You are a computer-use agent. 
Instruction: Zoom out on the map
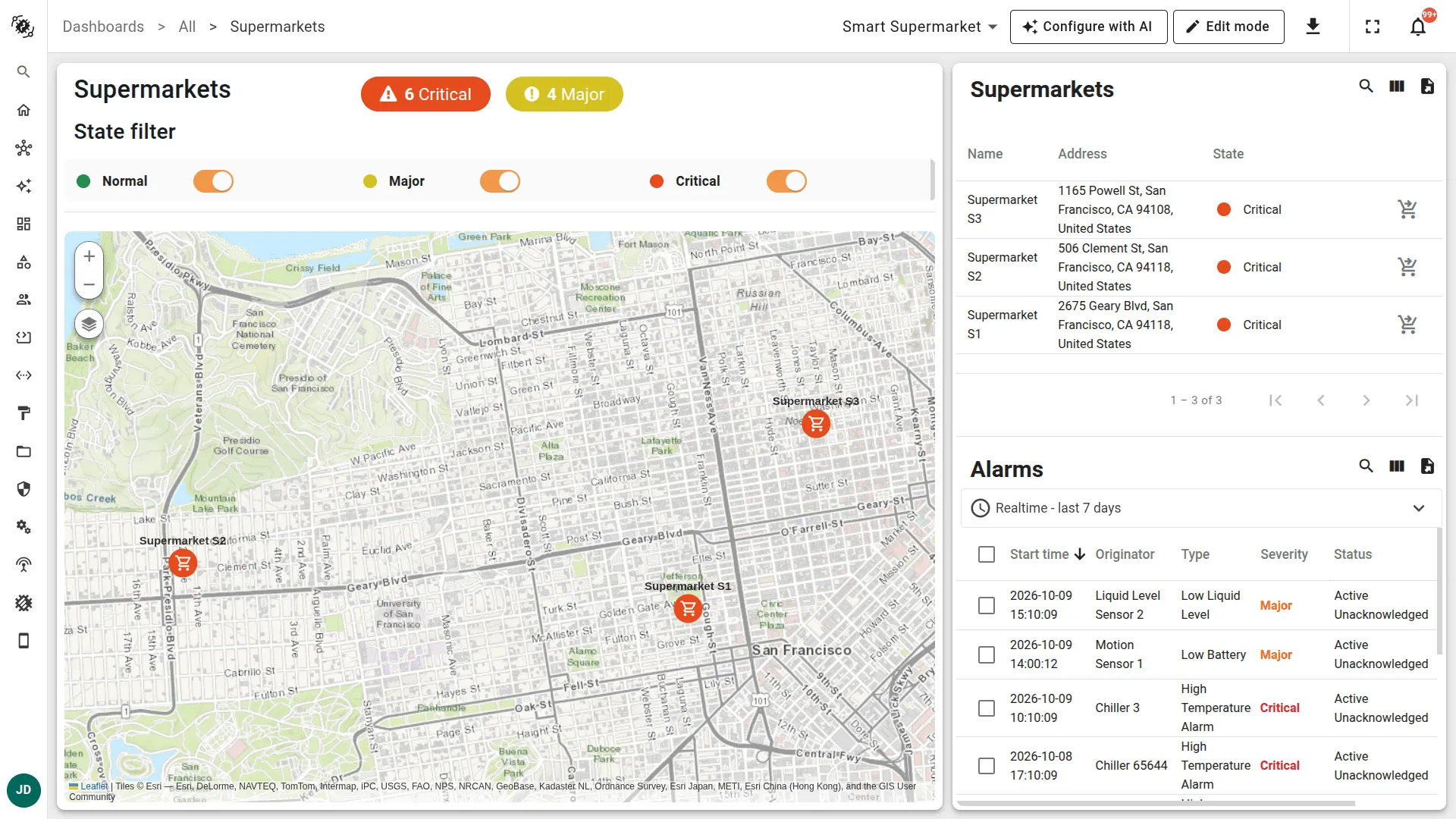[x=89, y=284]
